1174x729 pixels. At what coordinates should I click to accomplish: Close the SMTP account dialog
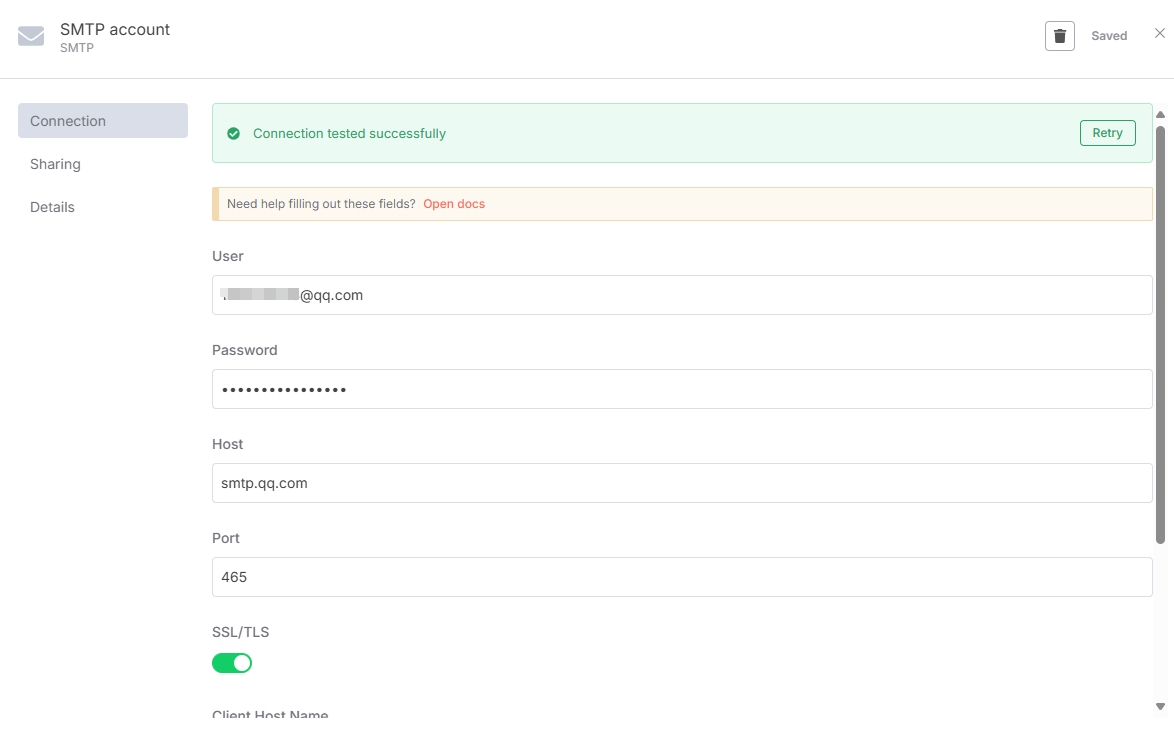pyautogui.click(x=1160, y=34)
